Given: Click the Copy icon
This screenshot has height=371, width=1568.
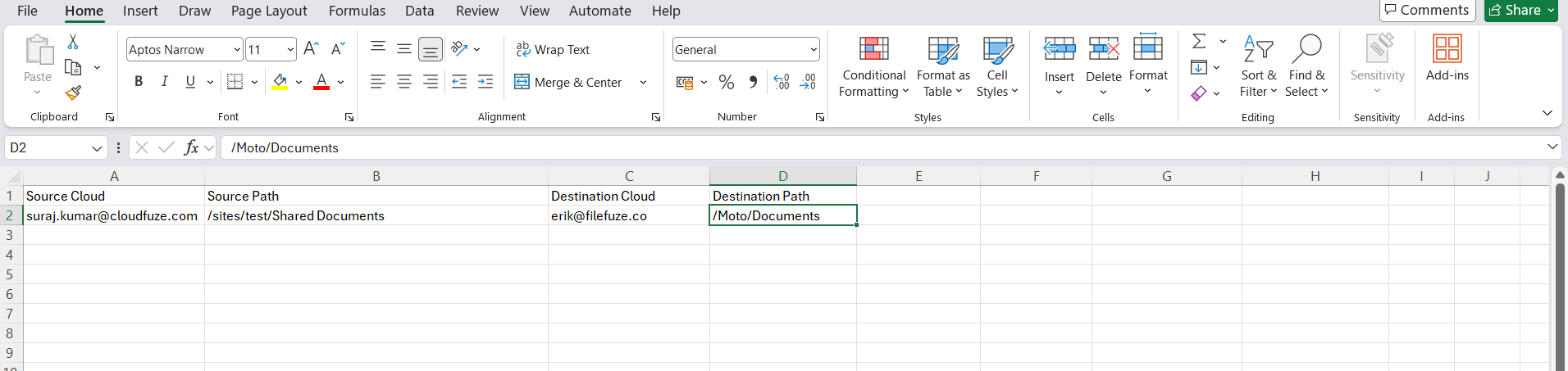Looking at the screenshot, I should [x=73, y=67].
